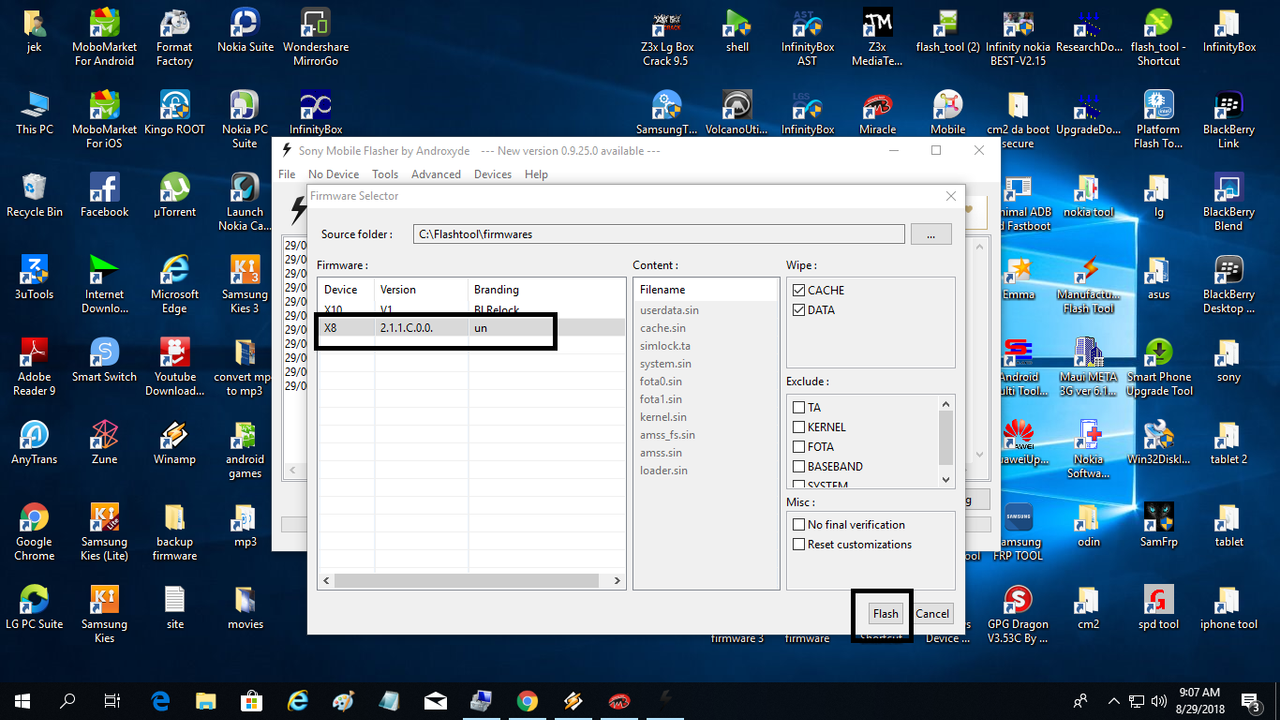The height and width of the screenshot is (720, 1280).
Task: Select the Recycle Bin icon
Action: [34, 195]
